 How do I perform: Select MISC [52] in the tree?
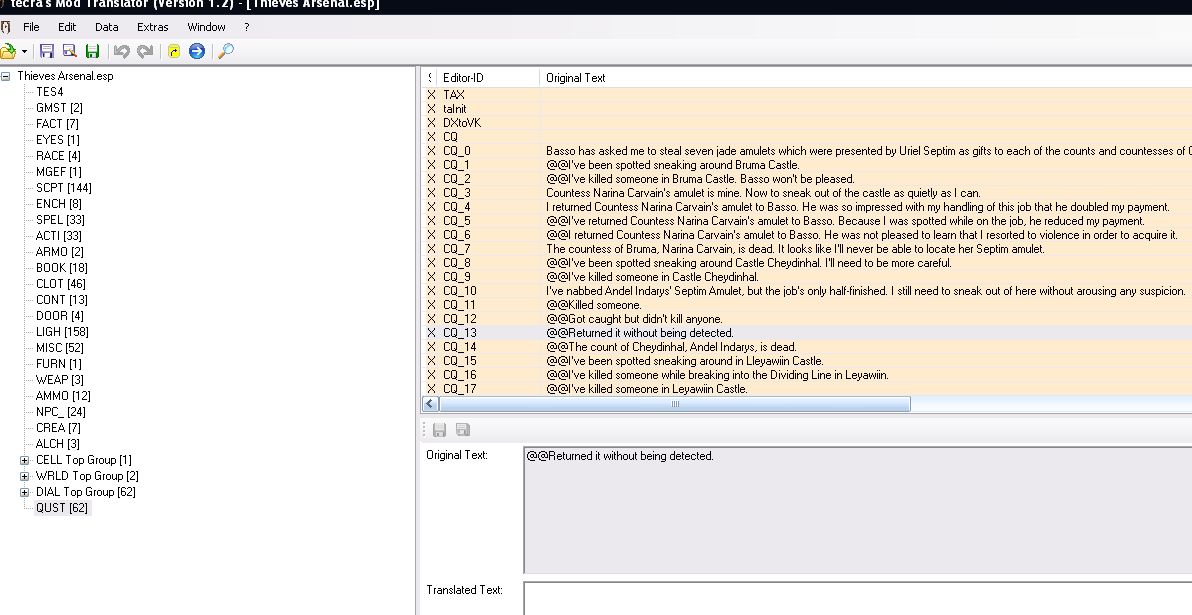[60, 347]
